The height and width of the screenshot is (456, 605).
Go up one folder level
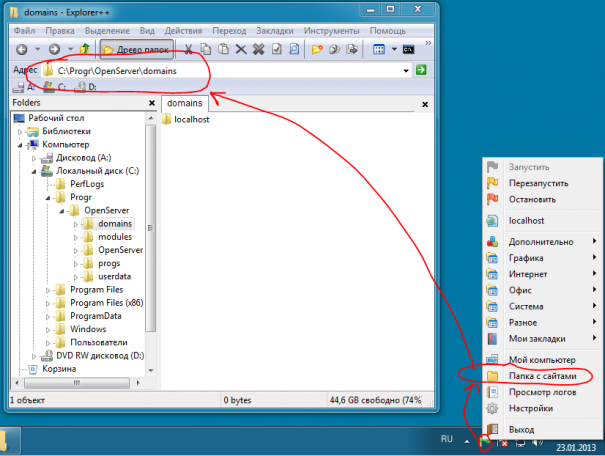click(85, 49)
